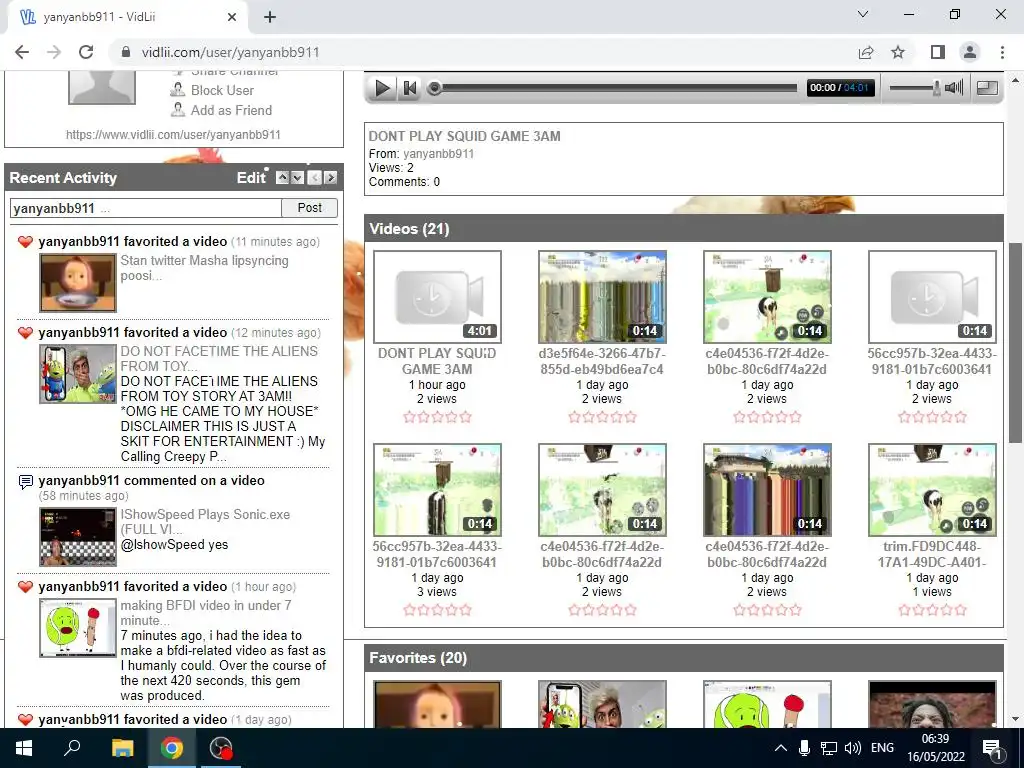Open File Explorer from taskbar

point(123,748)
